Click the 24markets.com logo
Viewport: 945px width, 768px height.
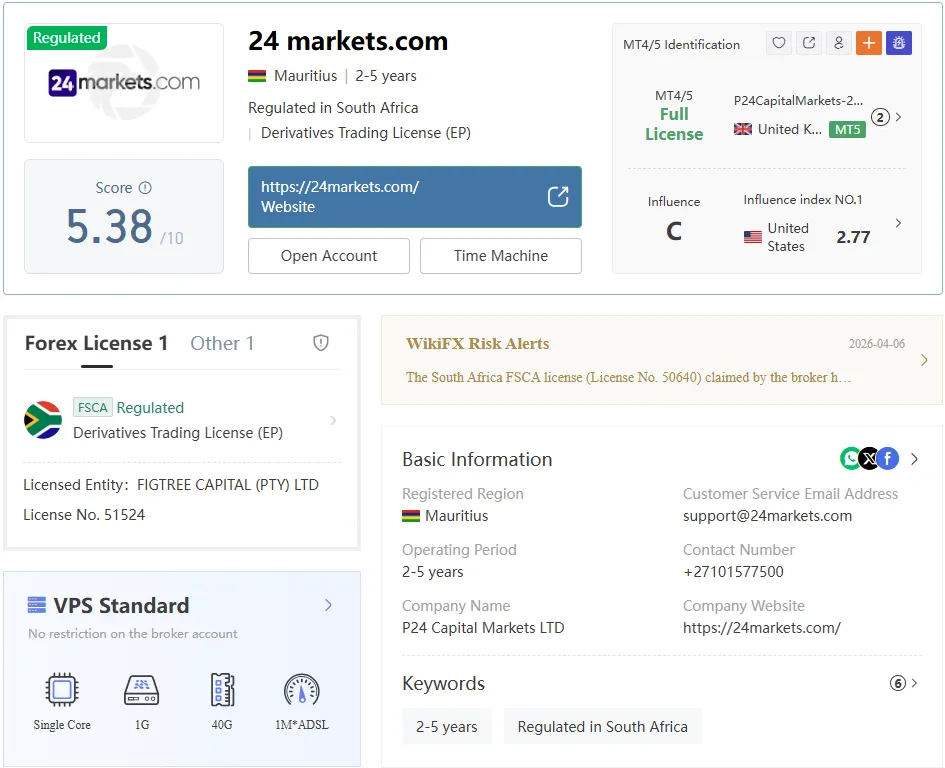(x=124, y=82)
